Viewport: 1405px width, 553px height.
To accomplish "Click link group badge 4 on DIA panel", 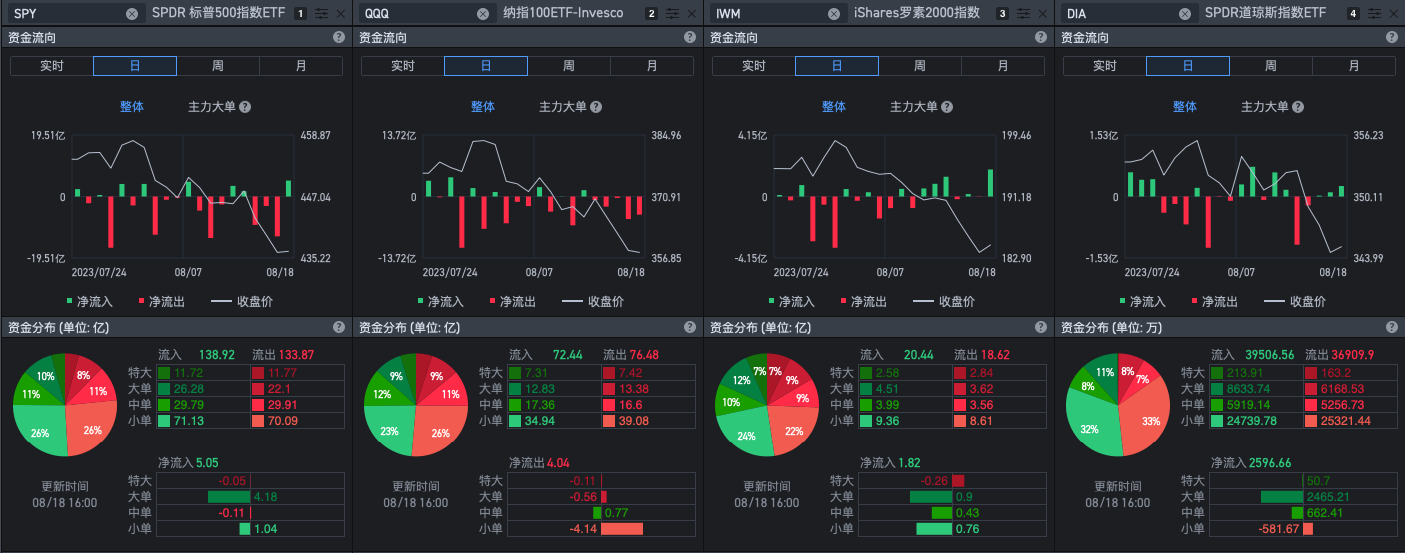I will (x=1354, y=14).
